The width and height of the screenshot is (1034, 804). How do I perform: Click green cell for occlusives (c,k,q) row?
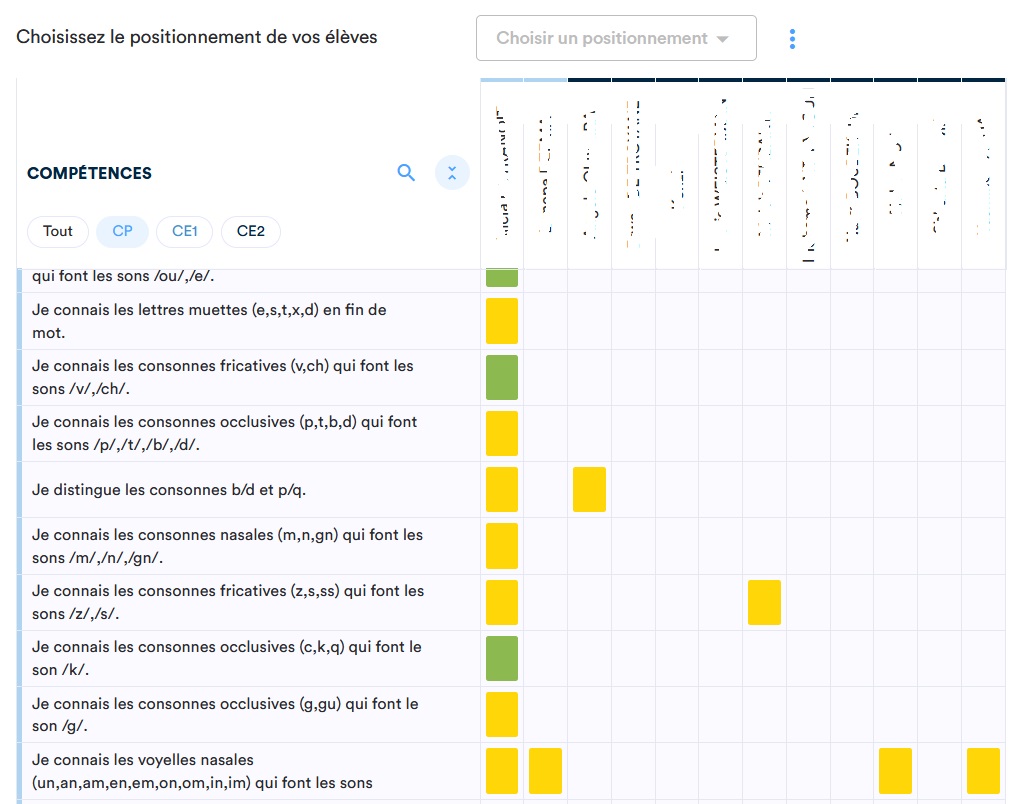point(502,658)
